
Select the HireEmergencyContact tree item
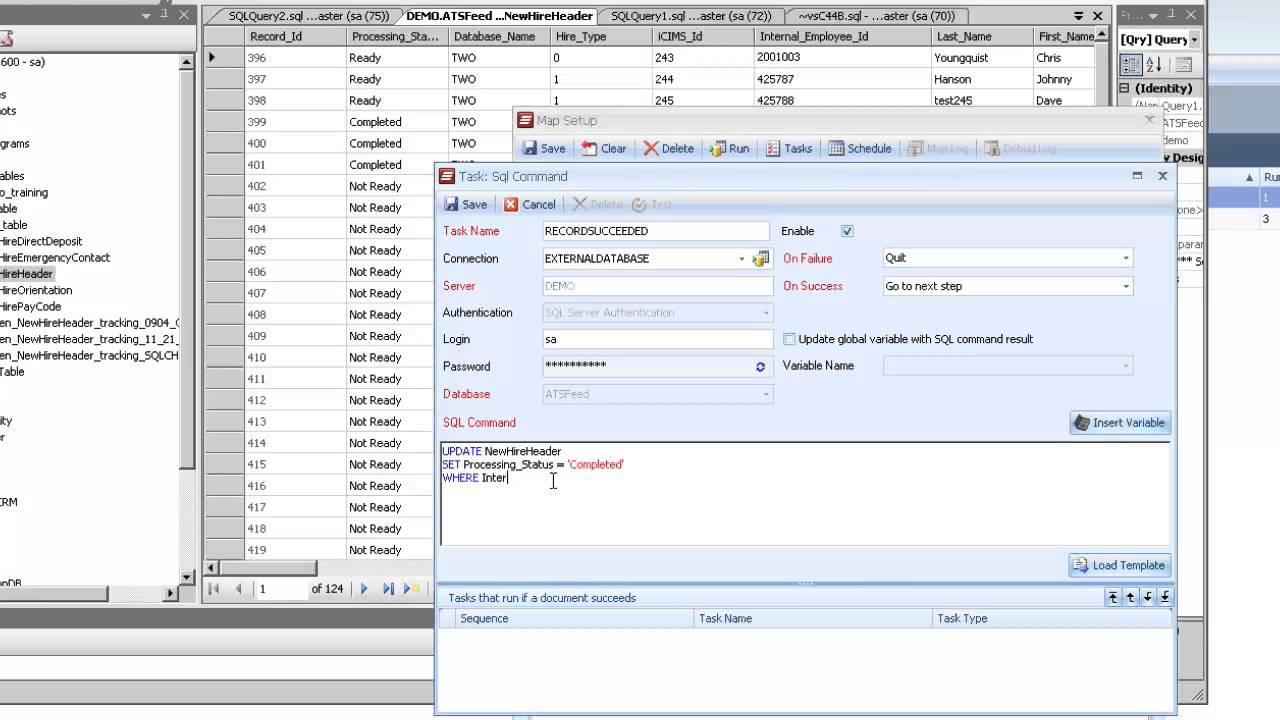click(x=55, y=257)
